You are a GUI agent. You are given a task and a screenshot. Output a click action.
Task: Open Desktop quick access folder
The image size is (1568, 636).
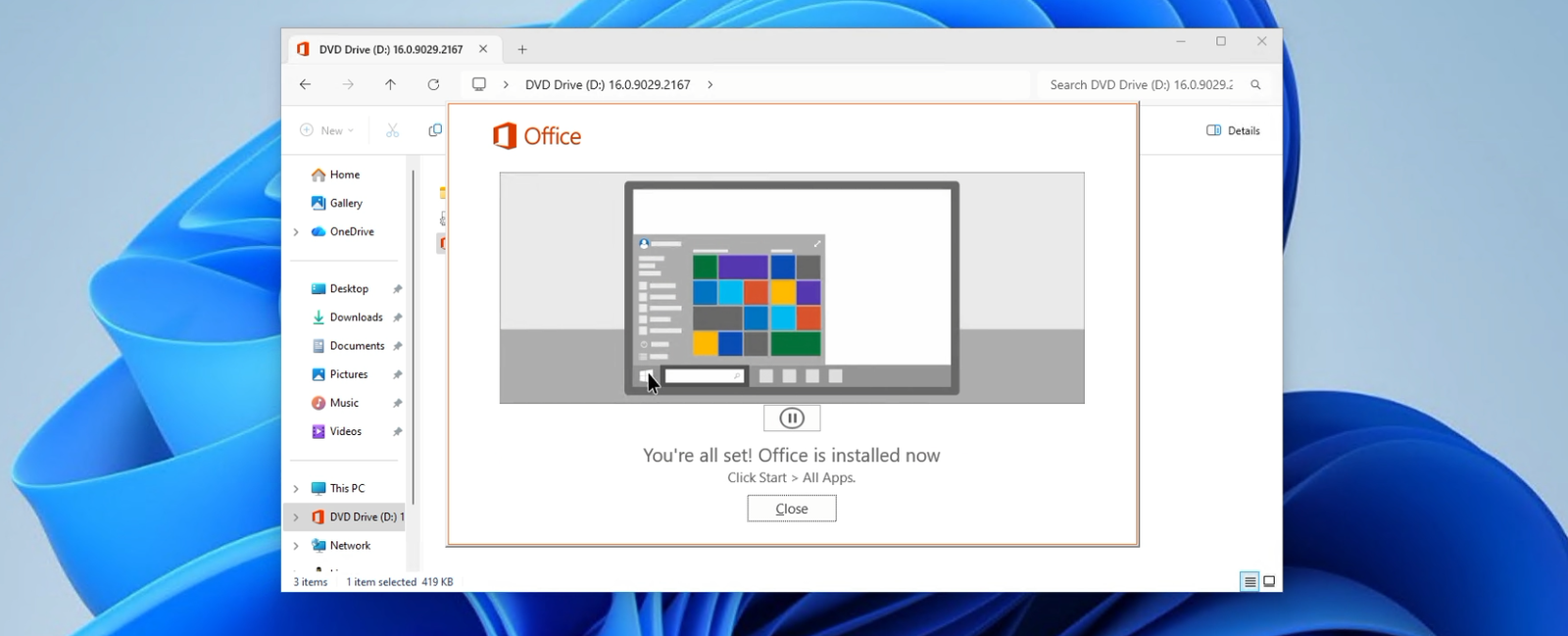click(x=349, y=288)
